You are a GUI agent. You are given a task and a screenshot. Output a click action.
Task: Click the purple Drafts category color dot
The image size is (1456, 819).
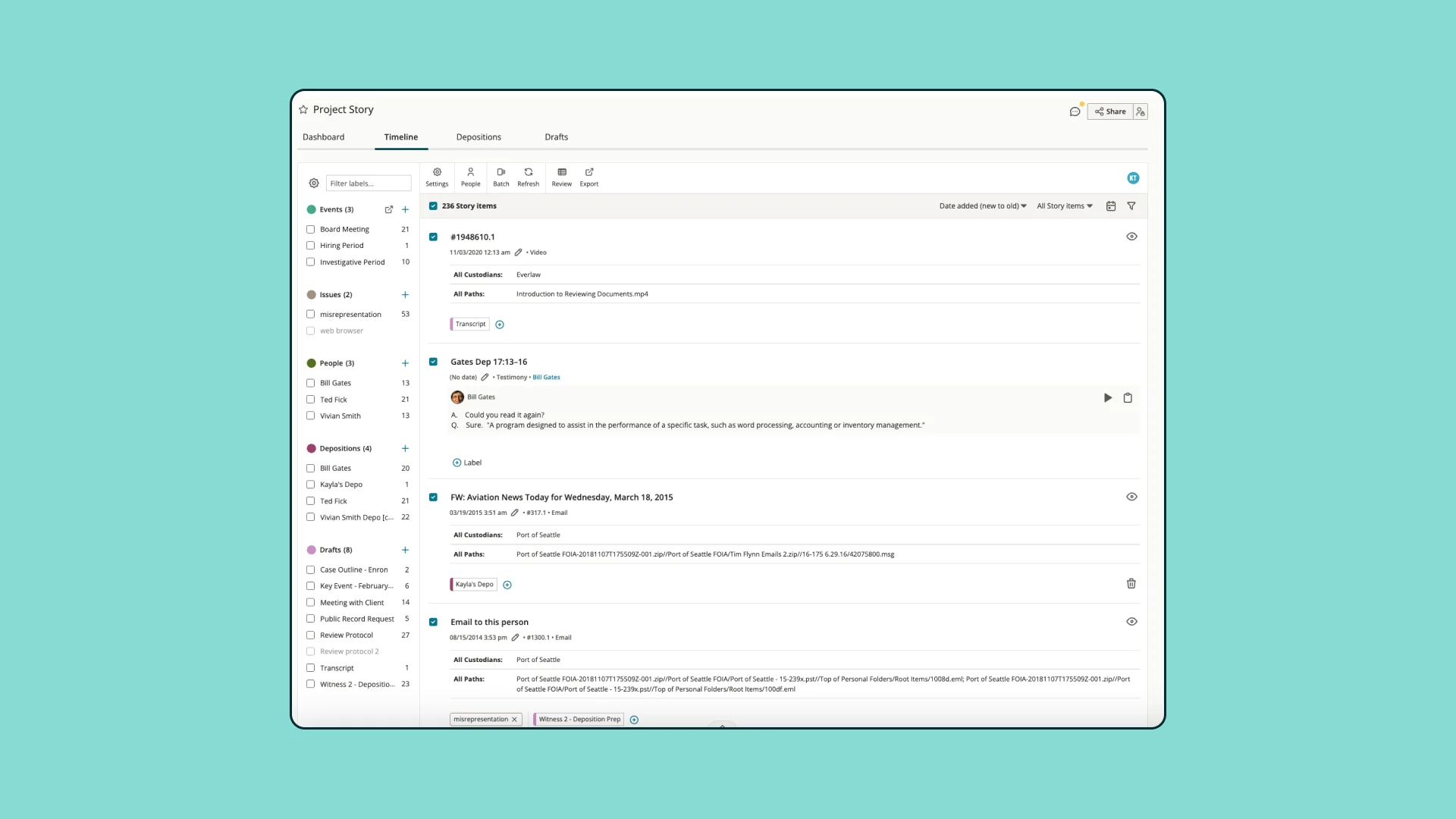click(311, 550)
